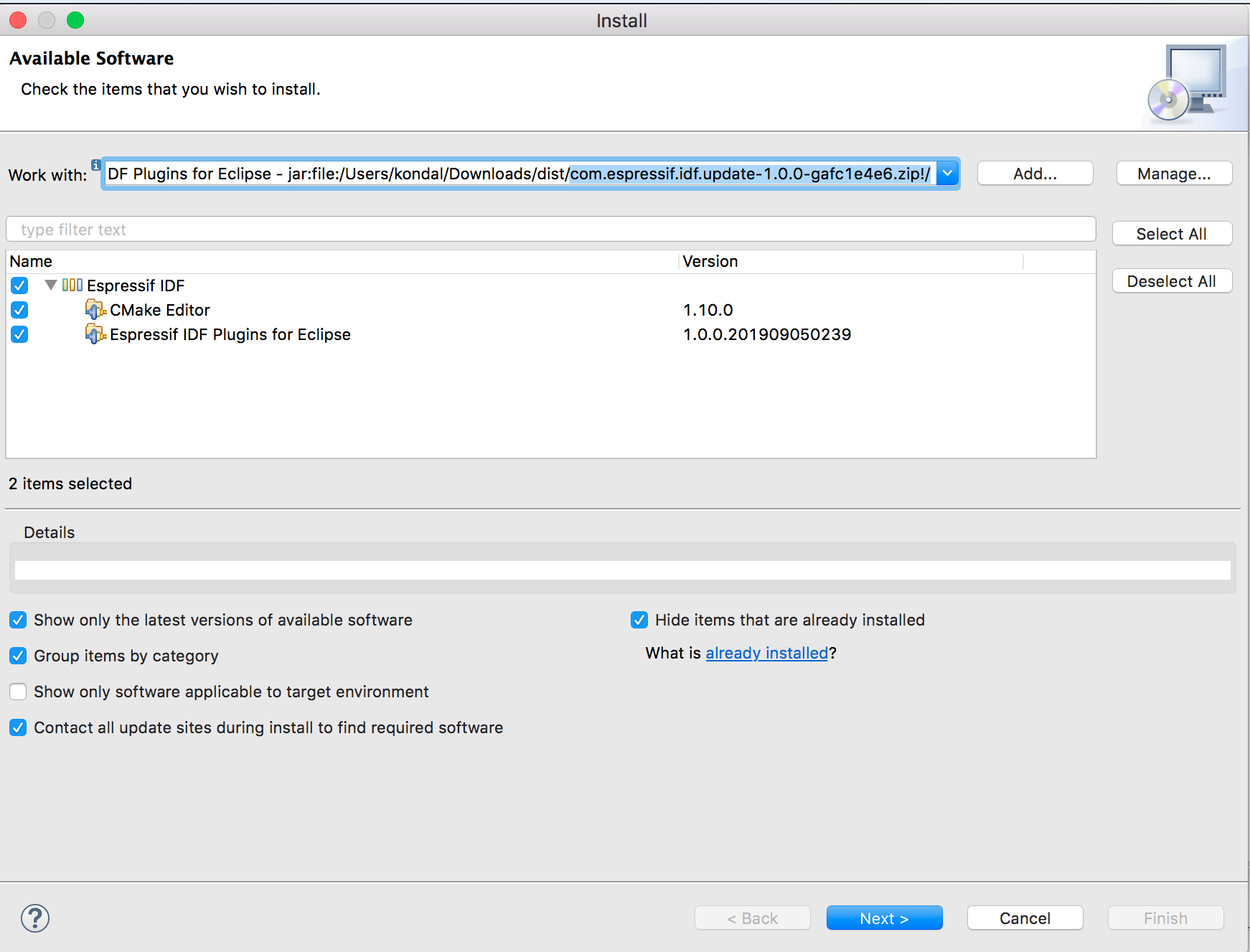The image size is (1250, 952).
Task: Click the green zoom window button
Action: [75, 20]
